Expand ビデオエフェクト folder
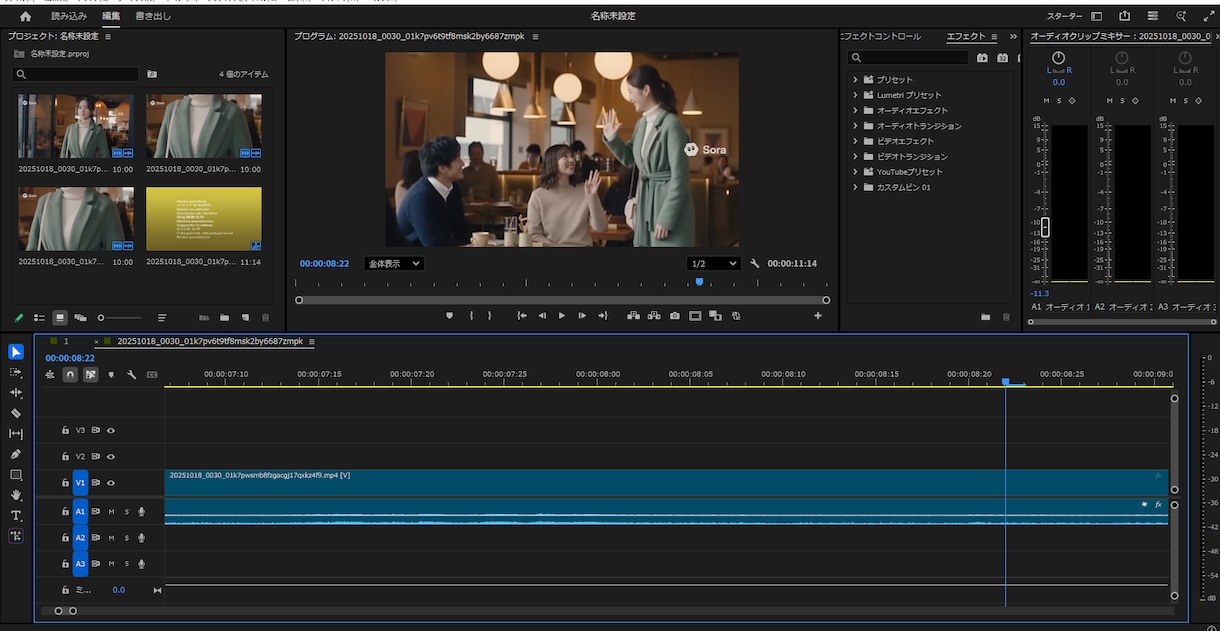 click(x=855, y=141)
